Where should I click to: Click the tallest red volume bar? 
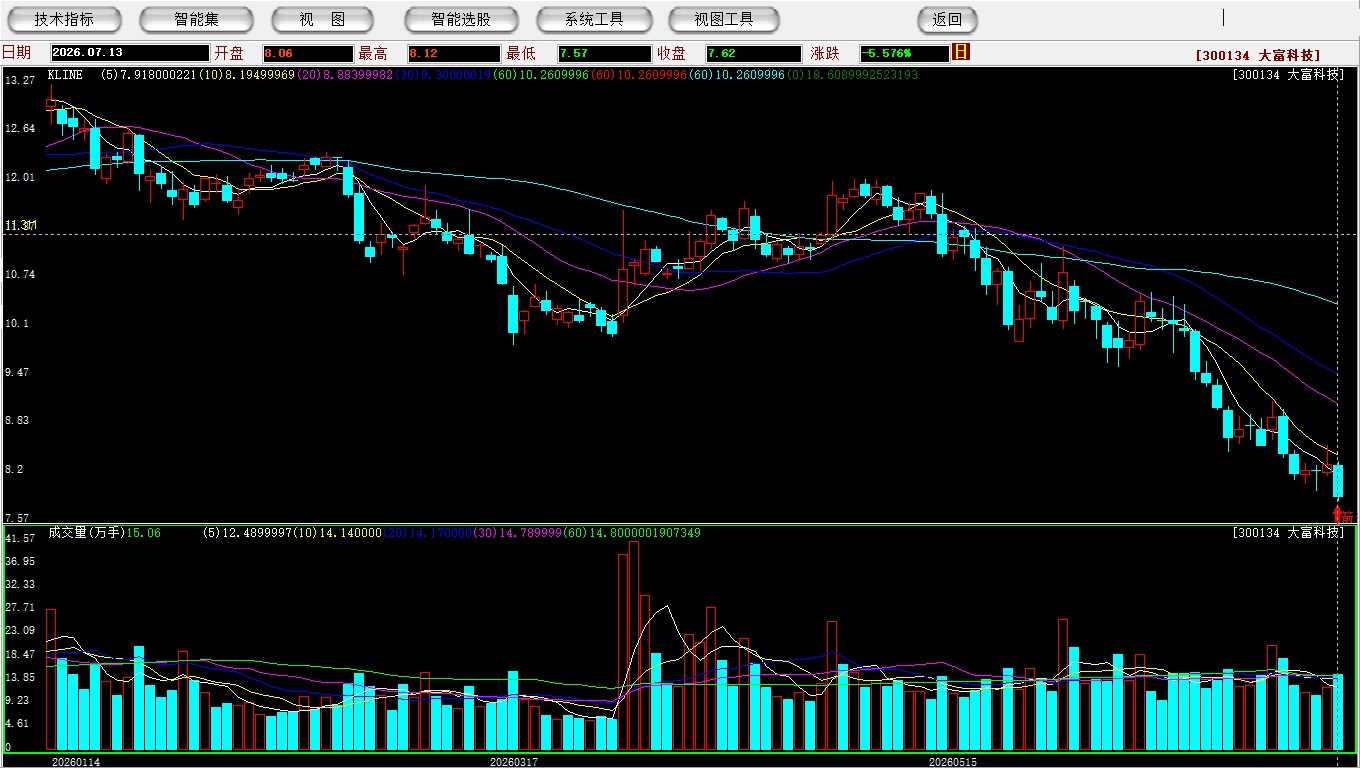click(x=634, y=646)
